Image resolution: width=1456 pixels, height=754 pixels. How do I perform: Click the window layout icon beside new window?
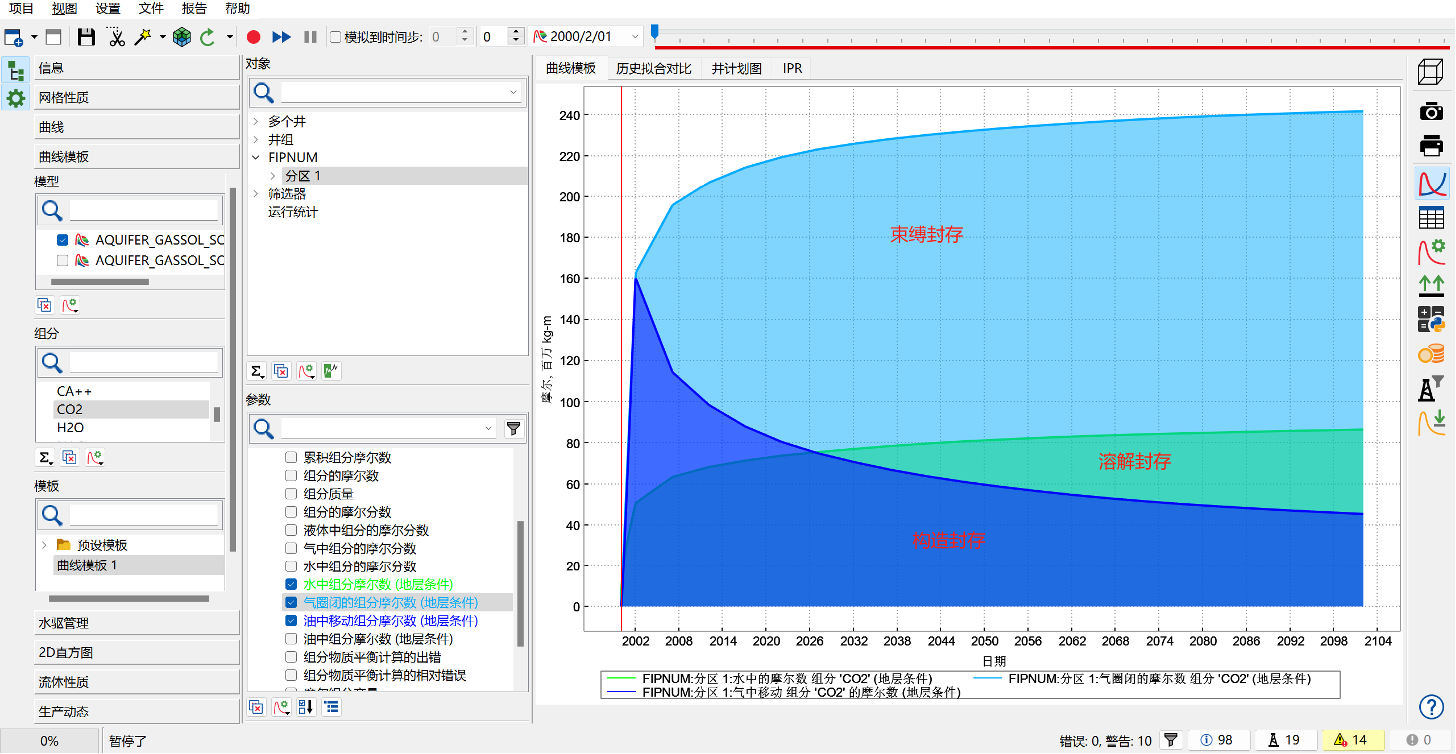point(53,37)
